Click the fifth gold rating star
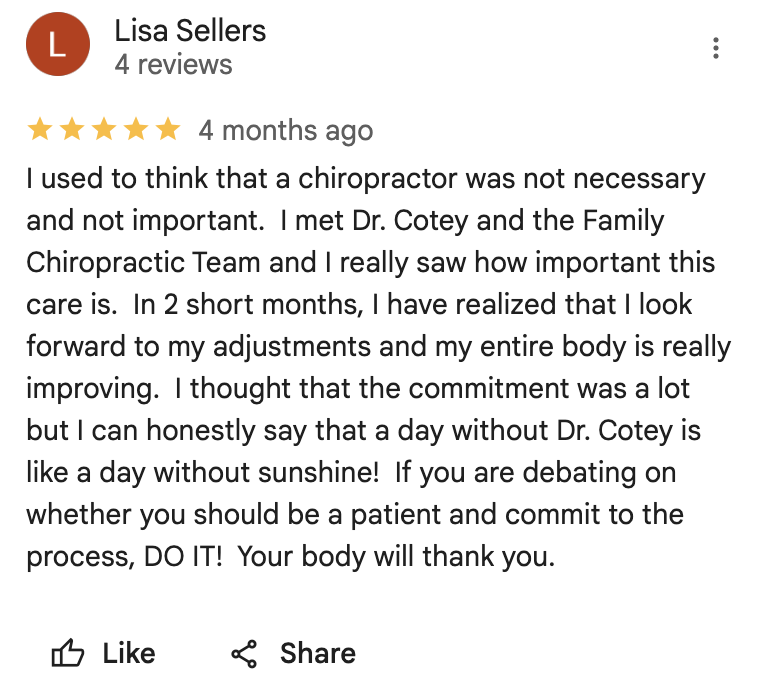This screenshot has width=774, height=690. pyautogui.click(x=167, y=129)
